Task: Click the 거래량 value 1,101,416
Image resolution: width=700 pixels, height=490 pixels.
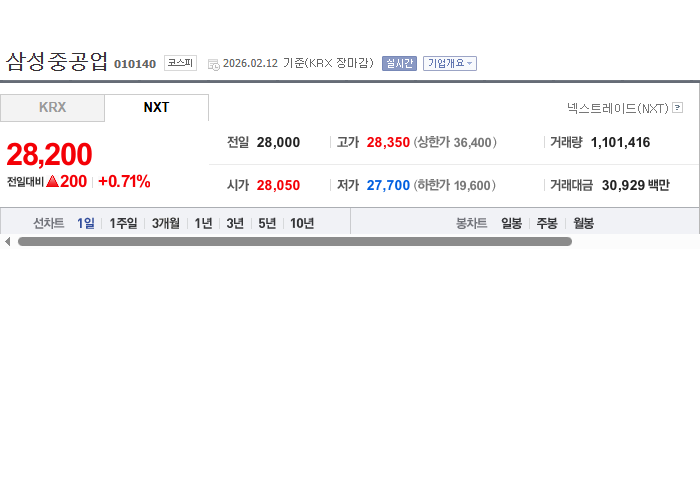Action: click(620, 142)
